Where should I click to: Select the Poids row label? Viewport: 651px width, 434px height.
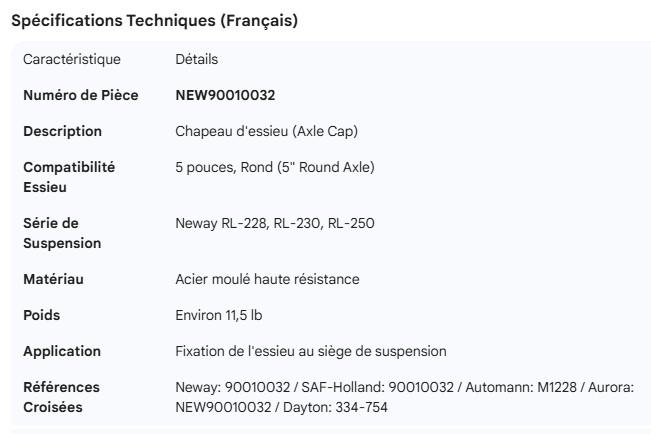pos(42,315)
